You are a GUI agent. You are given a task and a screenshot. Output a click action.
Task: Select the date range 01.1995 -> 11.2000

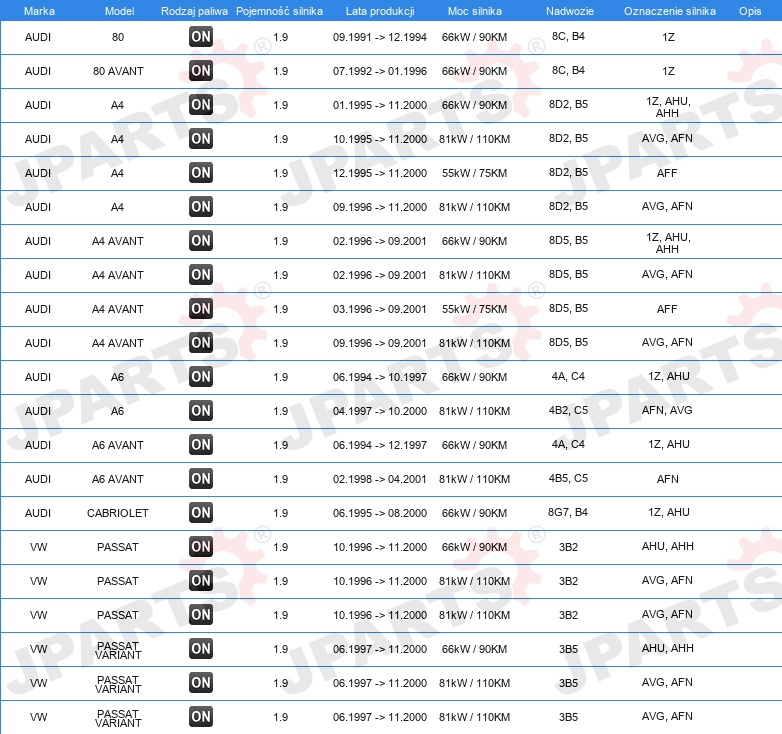click(x=380, y=105)
